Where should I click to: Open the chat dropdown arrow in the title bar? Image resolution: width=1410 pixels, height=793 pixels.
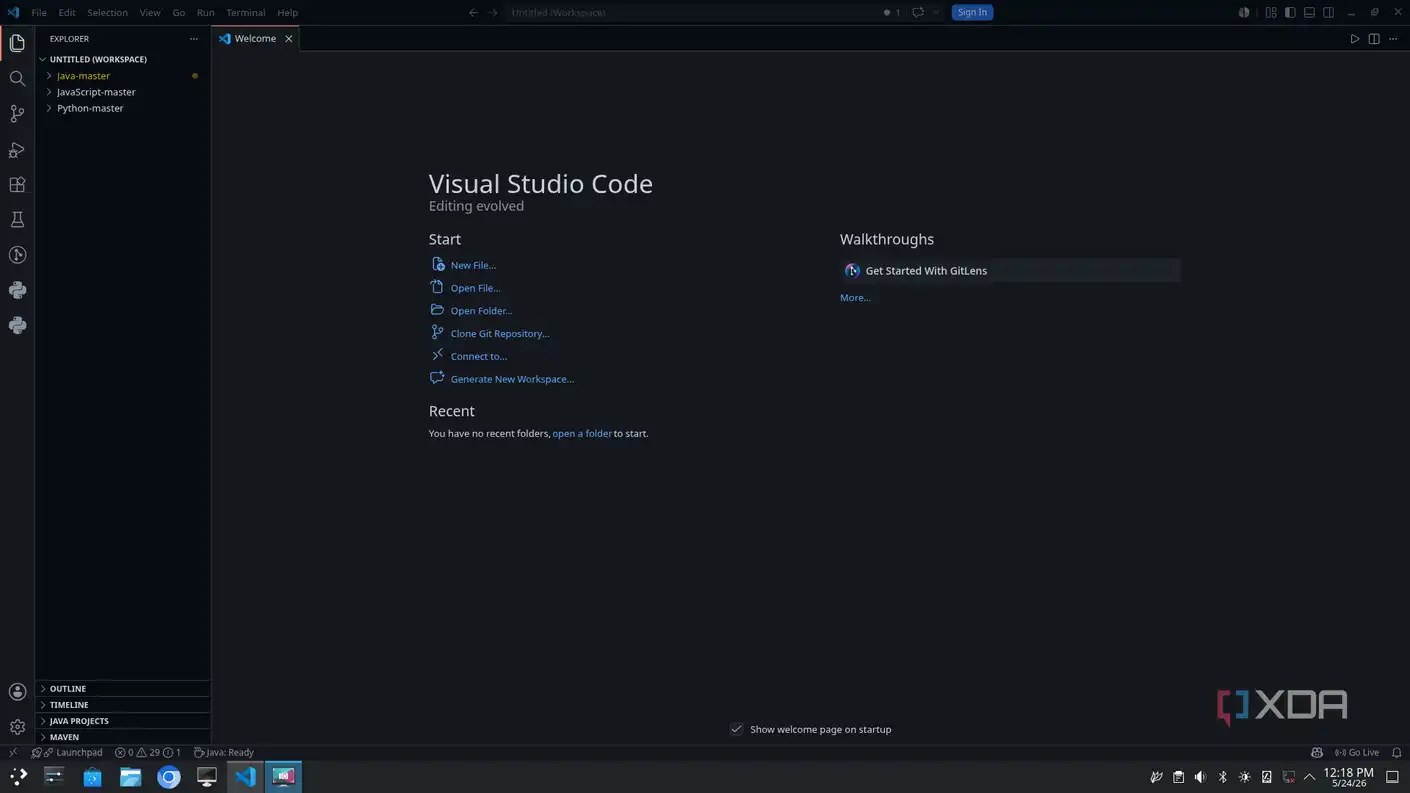[936, 12]
